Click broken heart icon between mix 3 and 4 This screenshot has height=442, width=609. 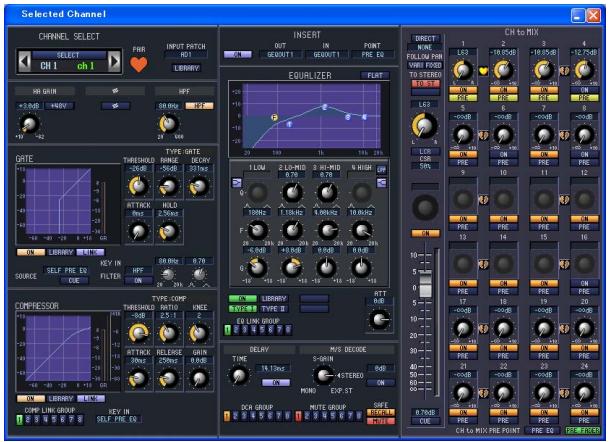(564, 71)
